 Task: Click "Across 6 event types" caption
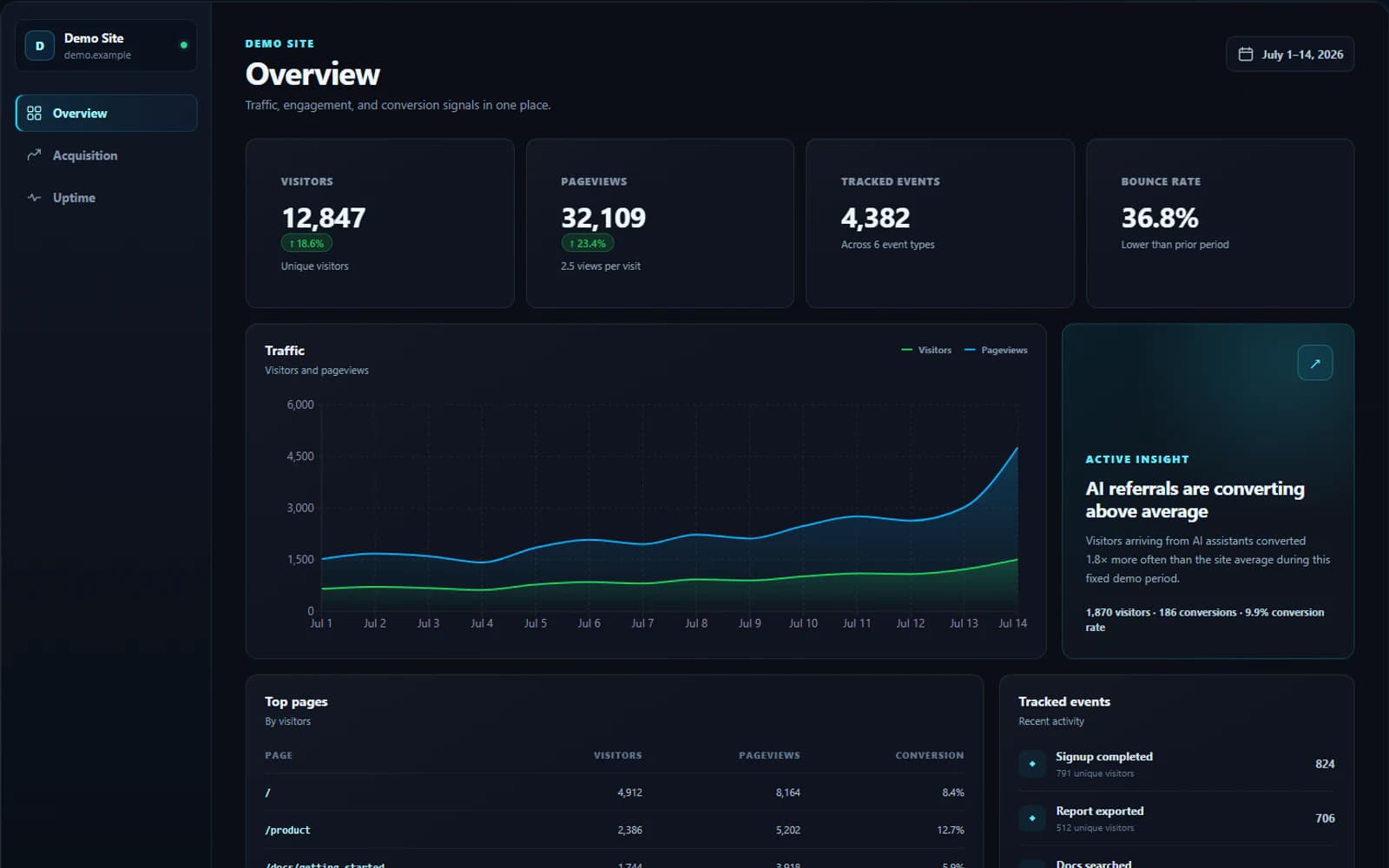tap(887, 245)
